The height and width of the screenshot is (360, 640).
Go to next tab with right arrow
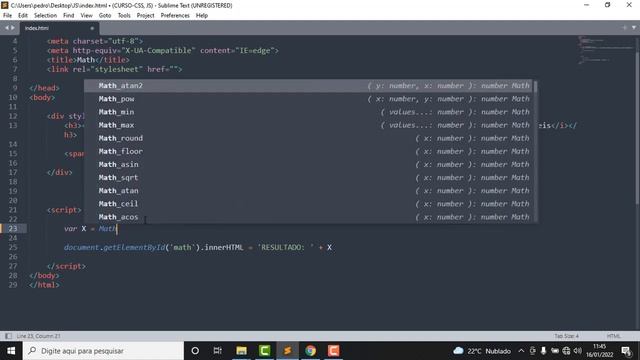13,28
